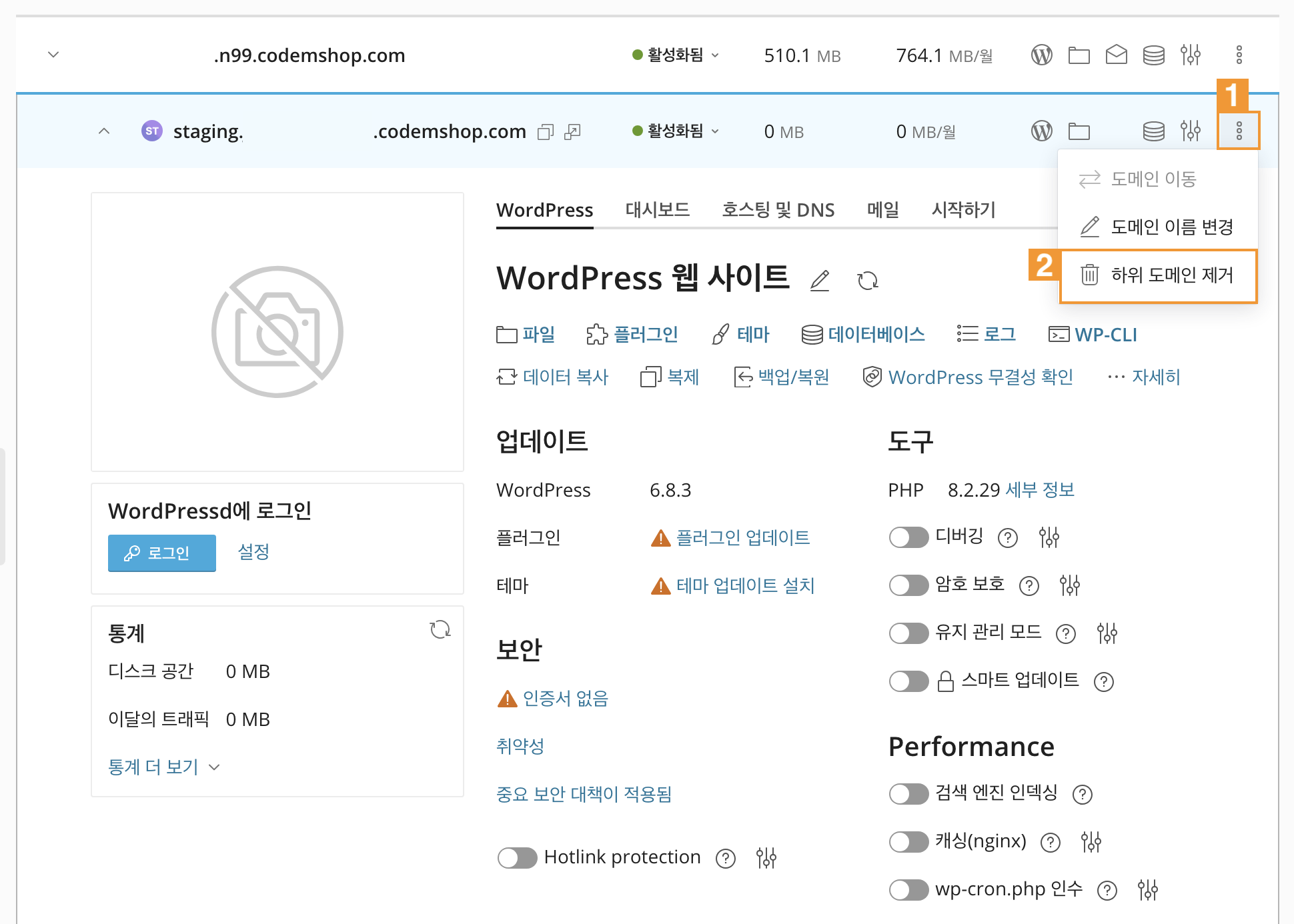Viewport: 1294px width, 924px height.
Task: Click the blue 로그인 button
Action: click(161, 553)
